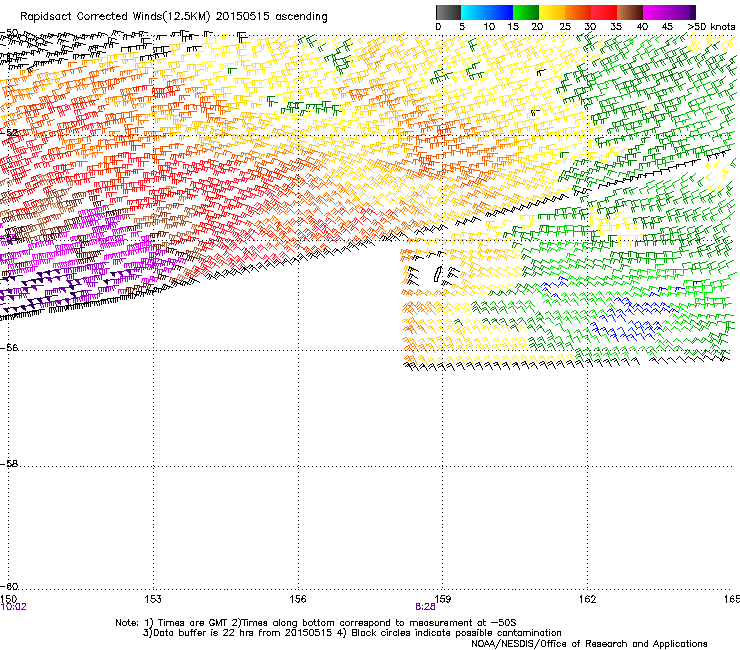Click the title 'Rapidscat Corrected Winds(12.5KM) 20150515 ascending'
740x650 pixels.
tap(174, 17)
